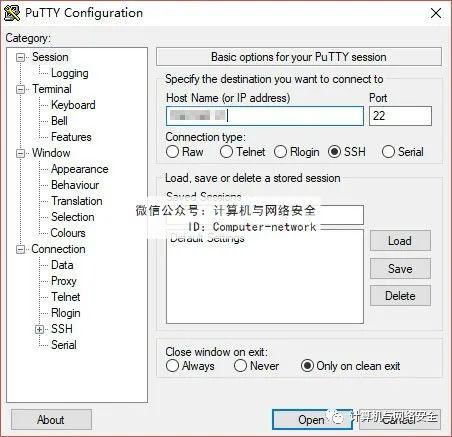The image size is (452, 437).
Task: Open Selection settings category
Action: coord(73,217)
